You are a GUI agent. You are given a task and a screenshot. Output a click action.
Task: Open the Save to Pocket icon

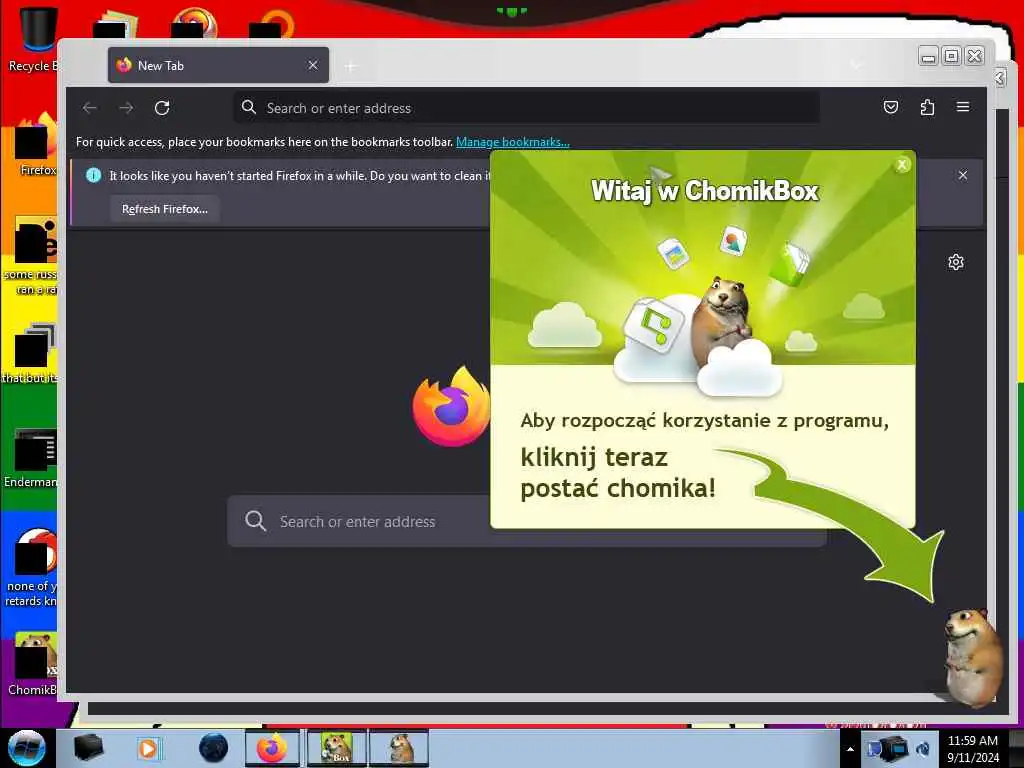(891, 107)
